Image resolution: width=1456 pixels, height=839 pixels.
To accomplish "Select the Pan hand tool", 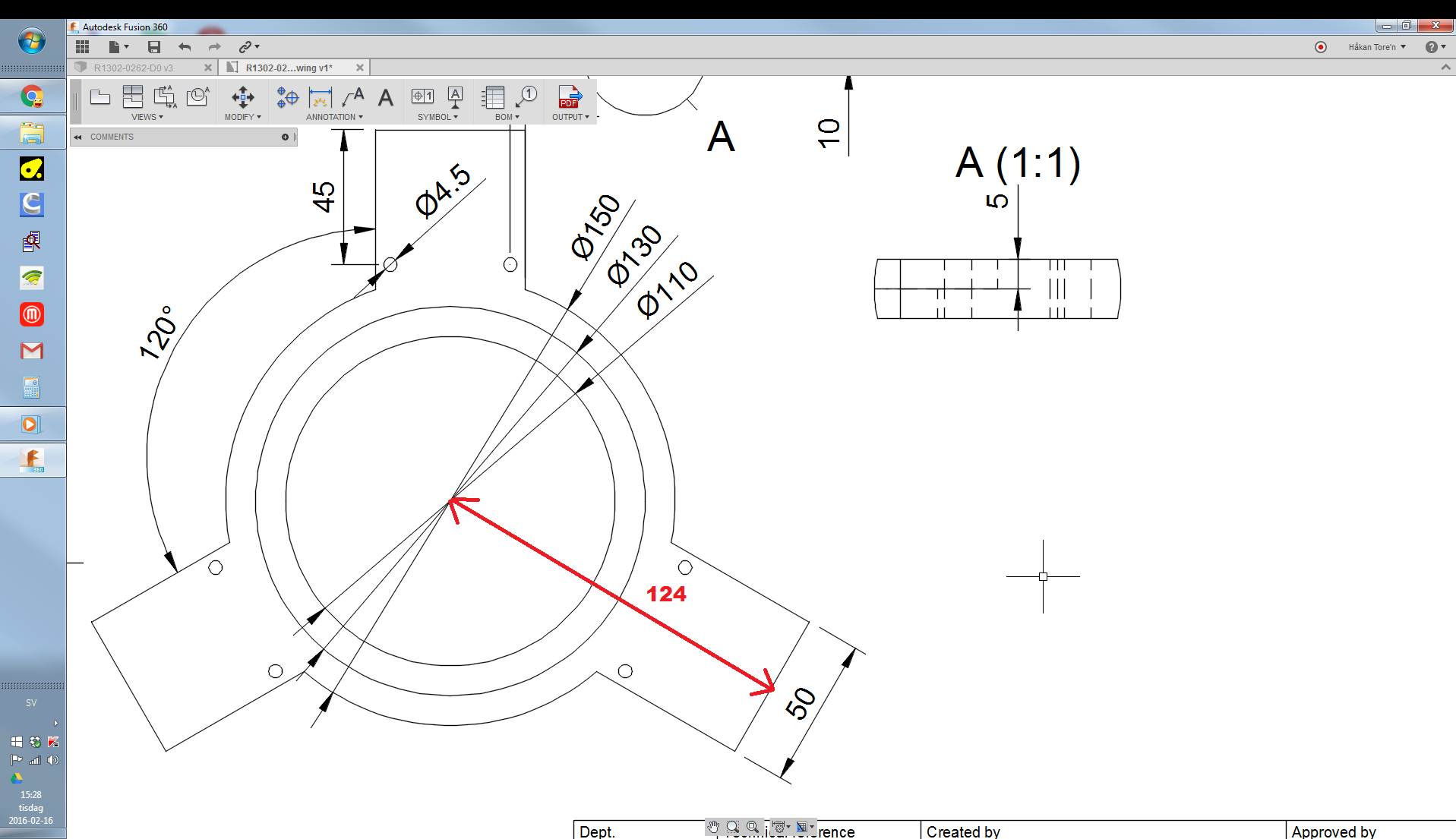I will (x=713, y=827).
